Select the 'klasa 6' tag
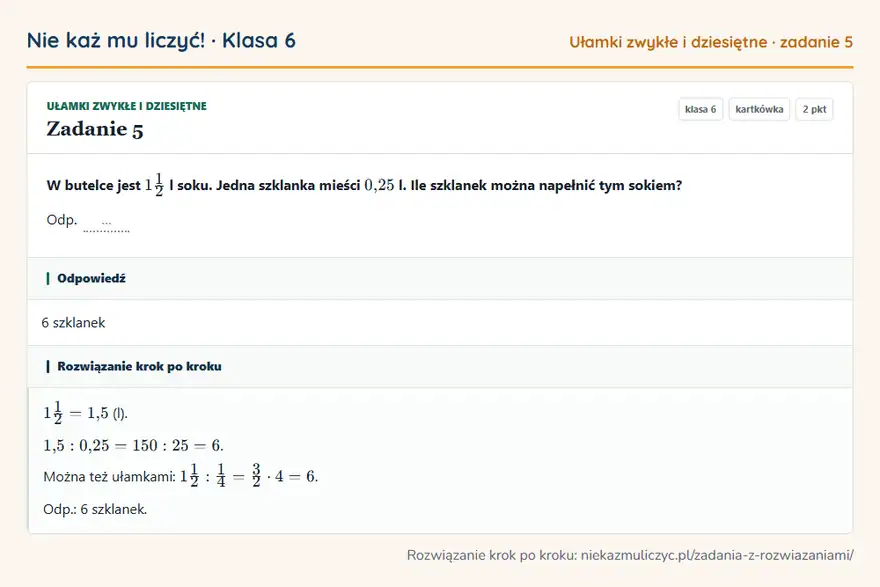 coord(700,109)
